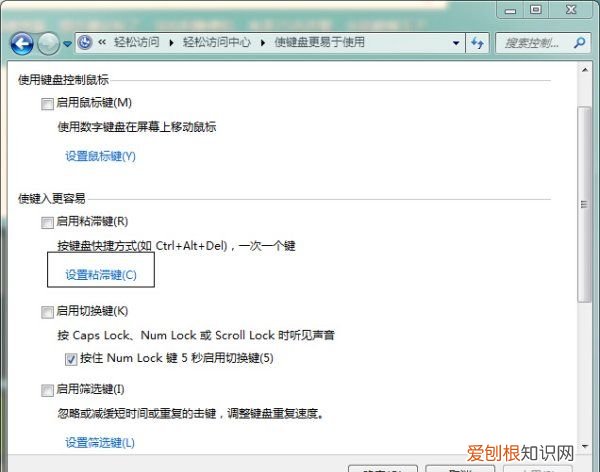600x472 pixels.
Task: Uncheck 按住 Num Lock 键 5 秒启用切换键
Action: click(71, 359)
